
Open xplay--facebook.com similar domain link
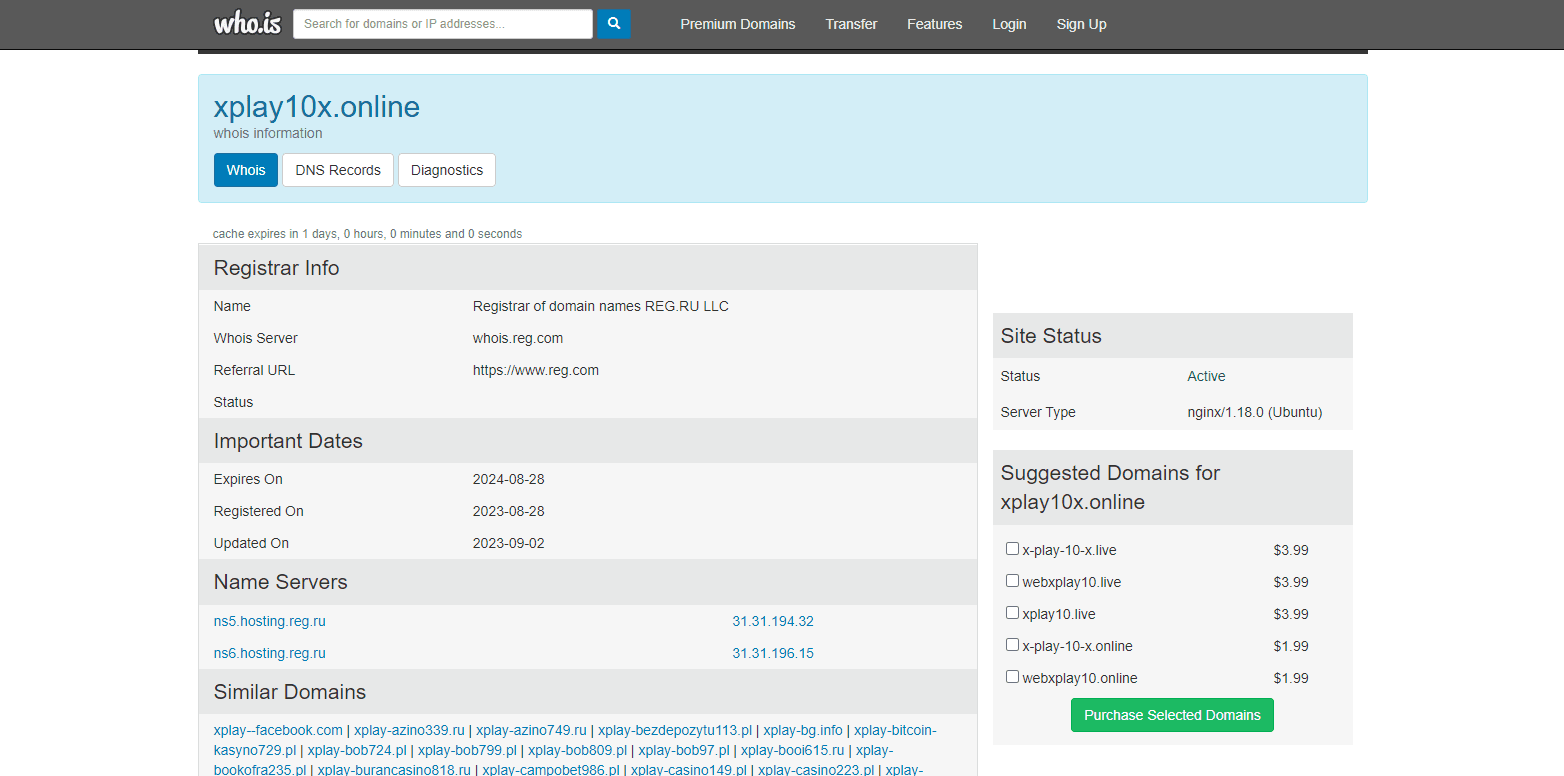(278, 730)
